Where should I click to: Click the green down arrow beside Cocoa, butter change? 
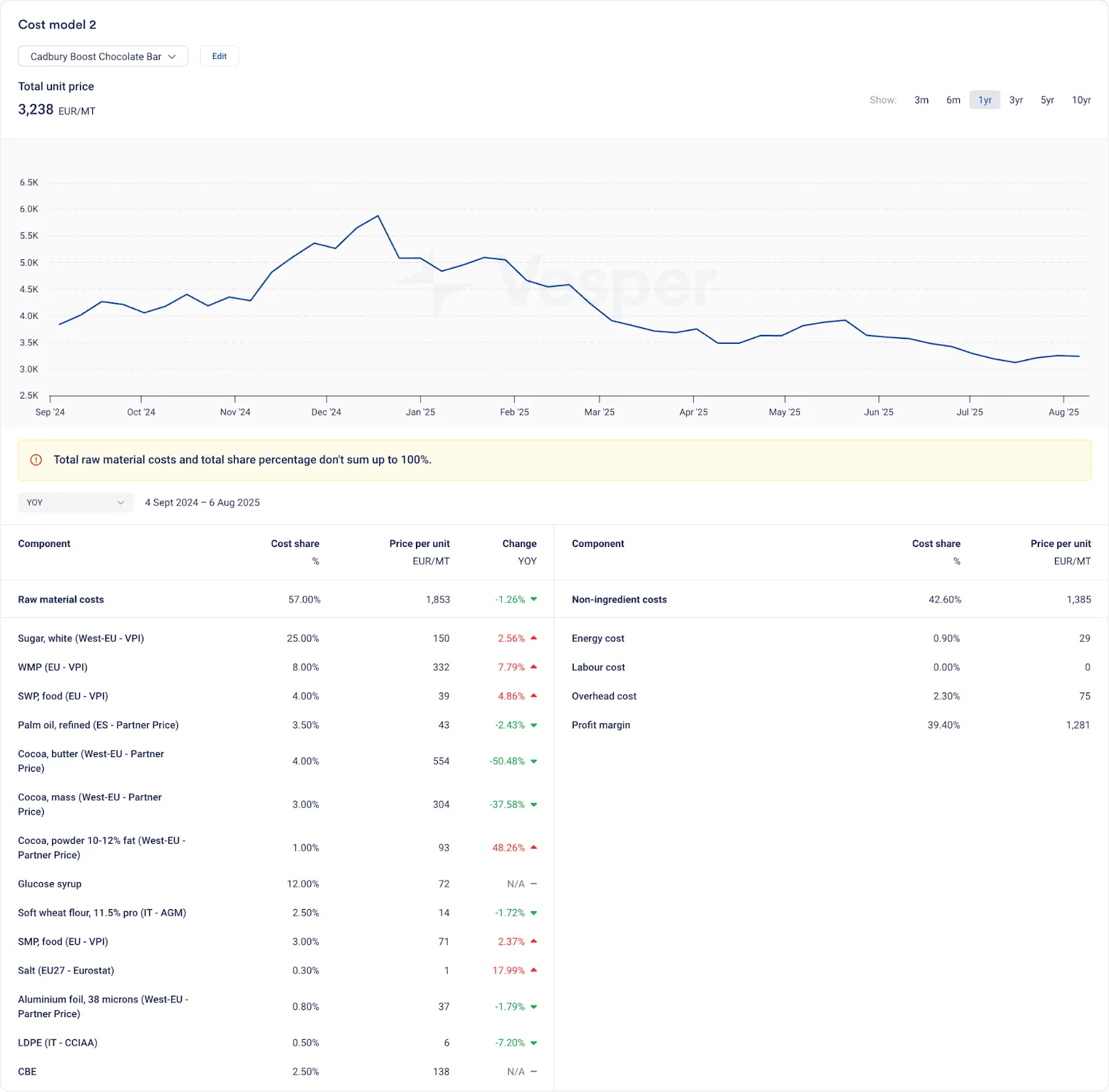click(x=534, y=761)
